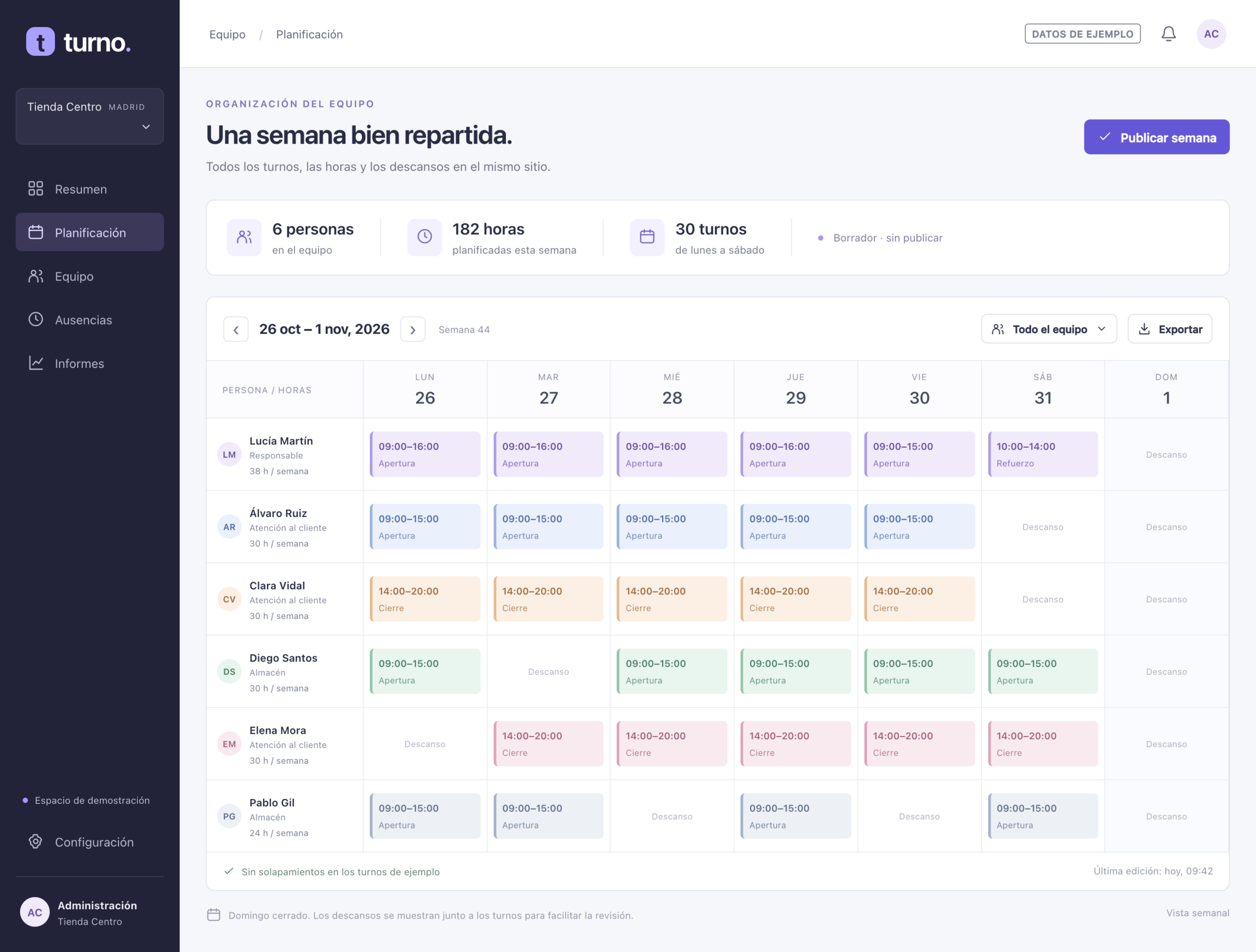Click the Configuración gear icon
Image resolution: width=1256 pixels, height=952 pixels.
point(36,842)
